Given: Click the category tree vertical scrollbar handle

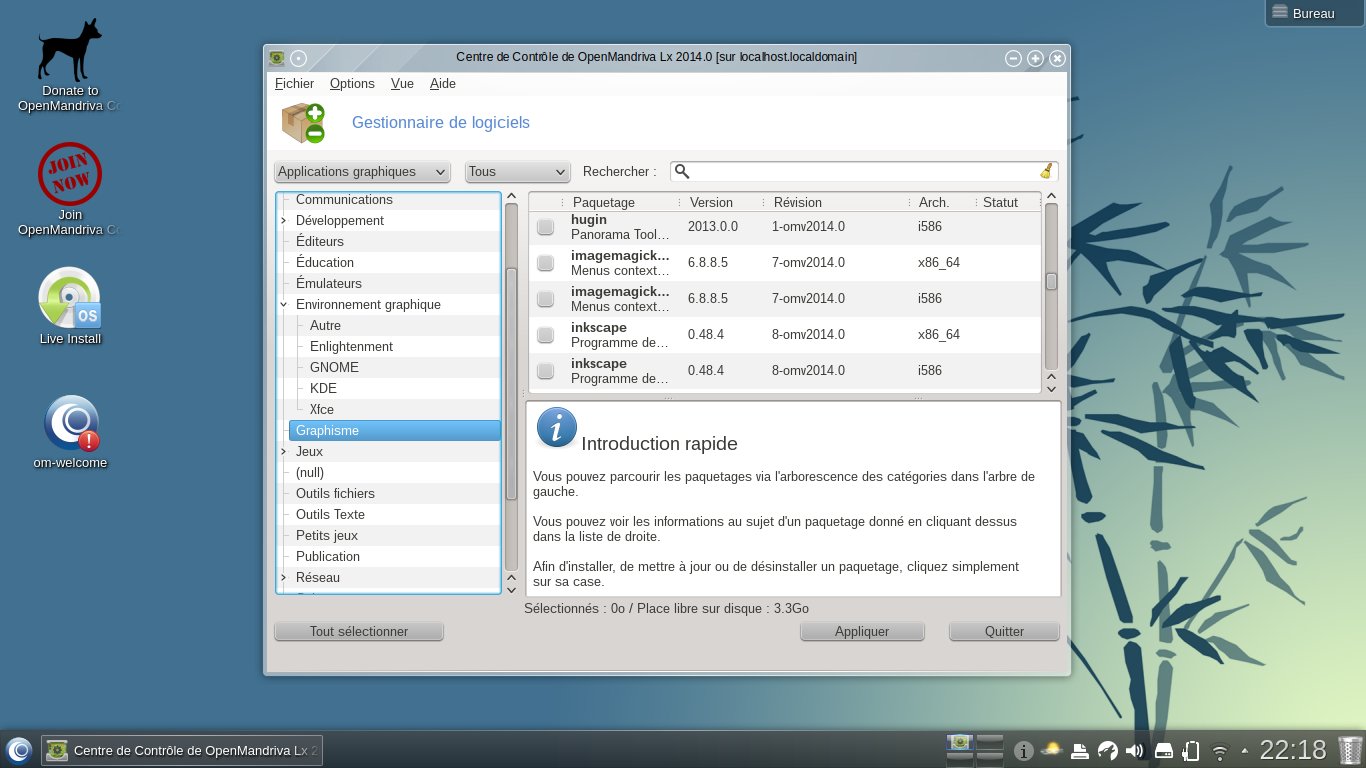Looking at the screenshot, I should [511, 385].
